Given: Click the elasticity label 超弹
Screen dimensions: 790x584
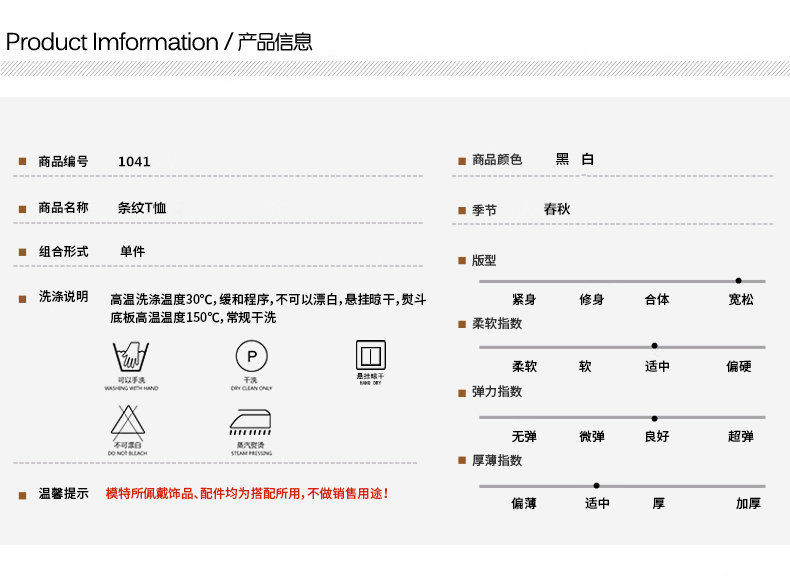Looking at the screenshot, I should coord(741,436).
